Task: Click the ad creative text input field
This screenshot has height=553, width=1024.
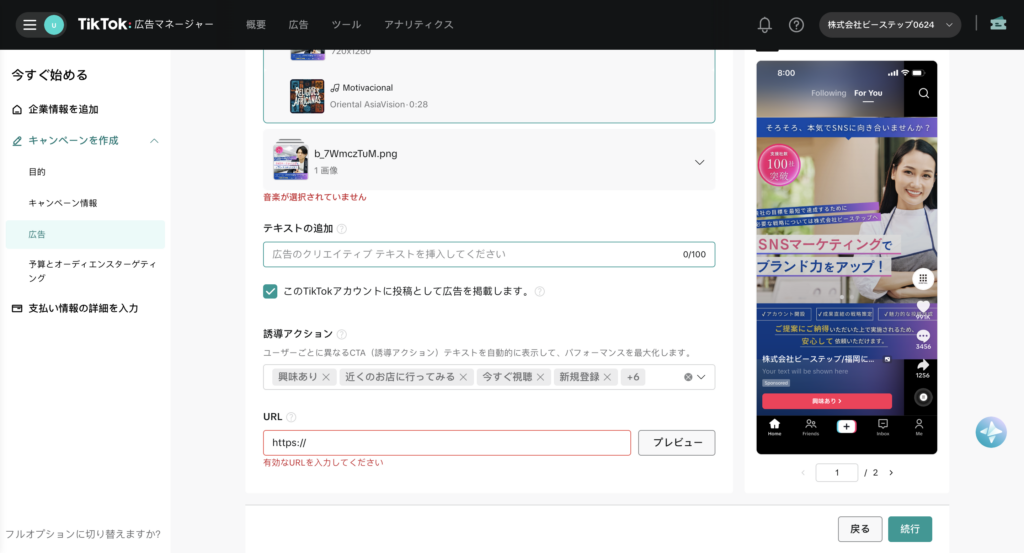Action: 489,255
